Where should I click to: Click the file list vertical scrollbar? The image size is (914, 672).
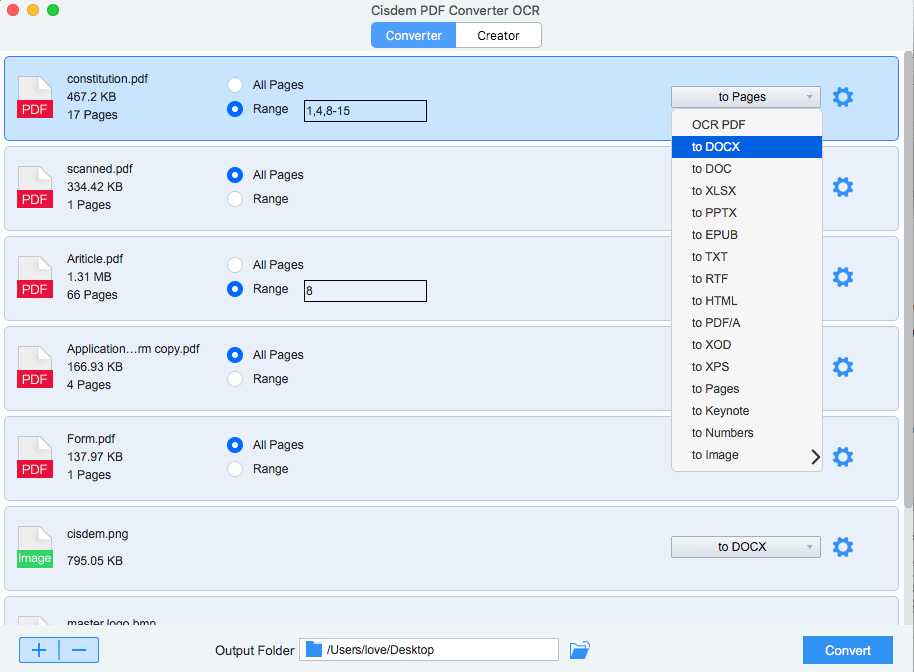[909, 280]
